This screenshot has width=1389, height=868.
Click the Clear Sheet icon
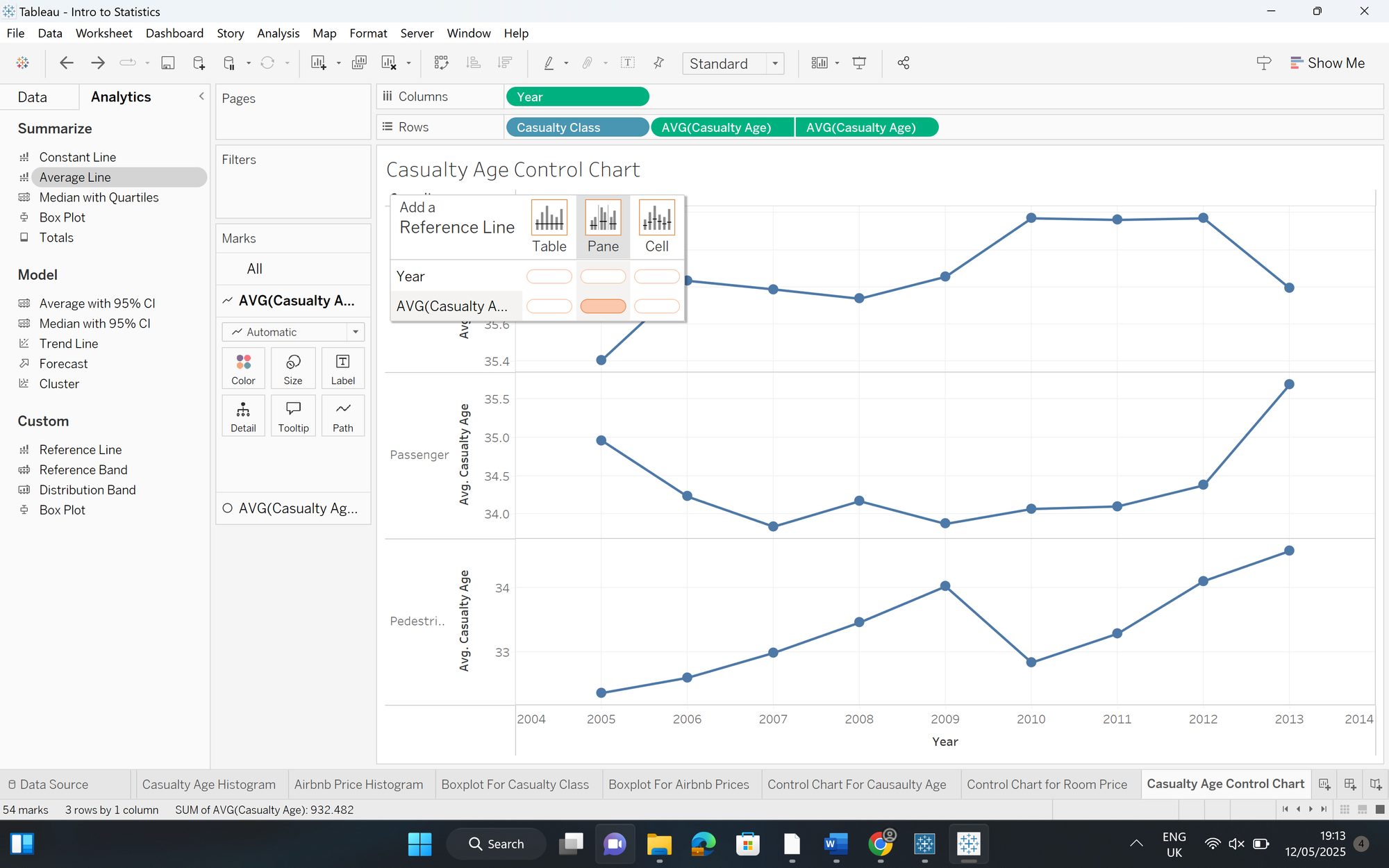pyautogui.click(x=389, y=63)
